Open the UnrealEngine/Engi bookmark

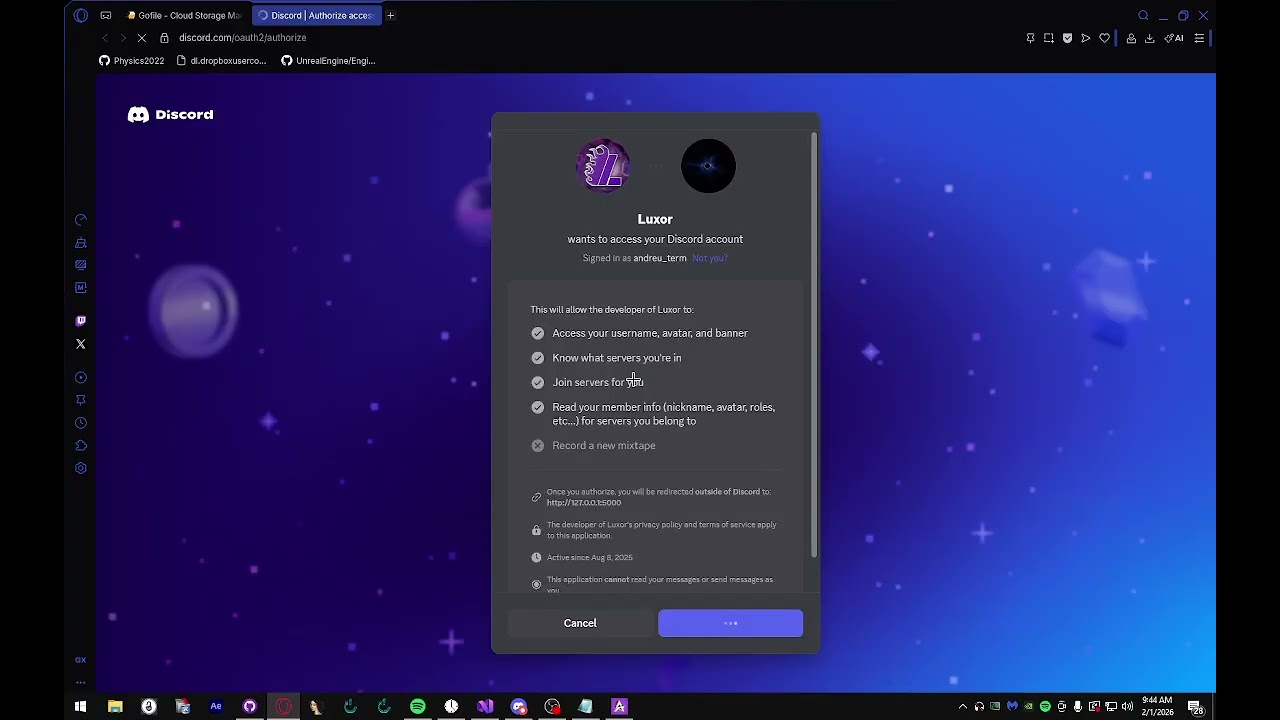click(328, 61)
